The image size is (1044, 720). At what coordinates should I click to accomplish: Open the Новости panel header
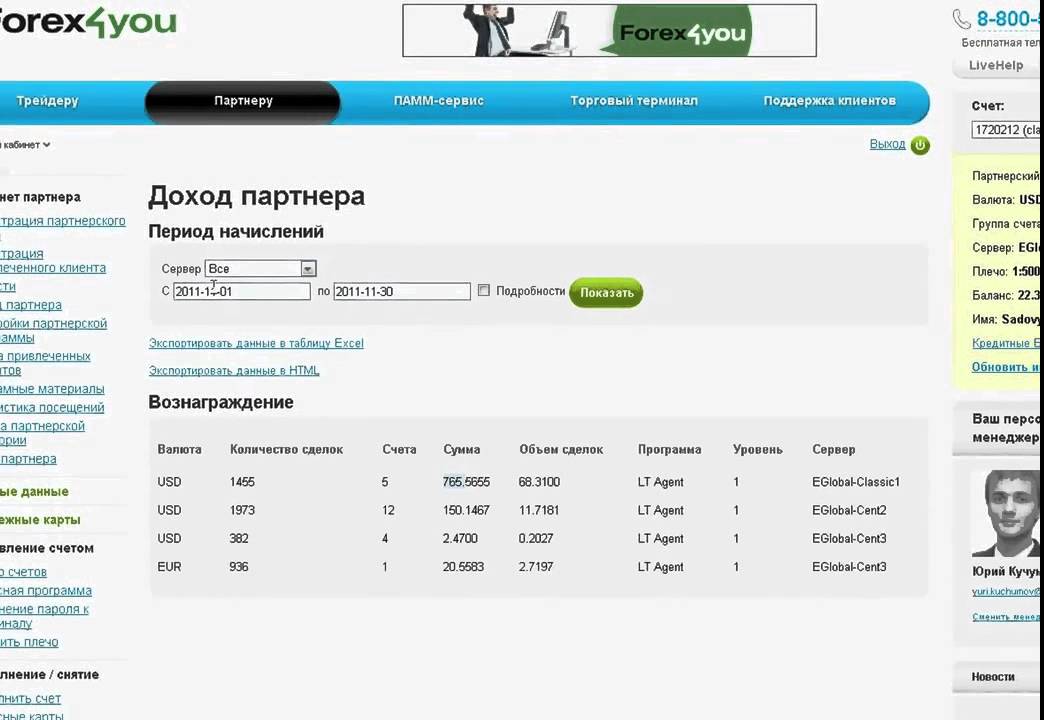(997, 677)
